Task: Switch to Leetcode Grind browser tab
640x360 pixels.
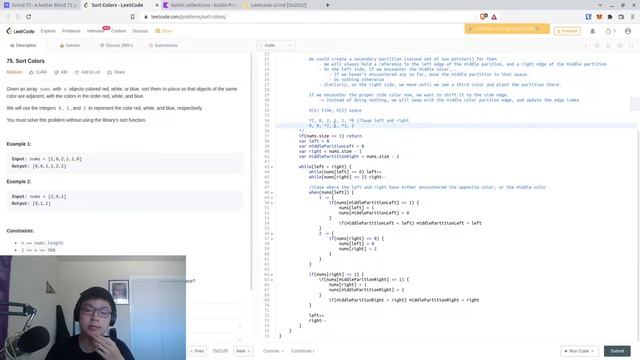Action: coord(279,5)
